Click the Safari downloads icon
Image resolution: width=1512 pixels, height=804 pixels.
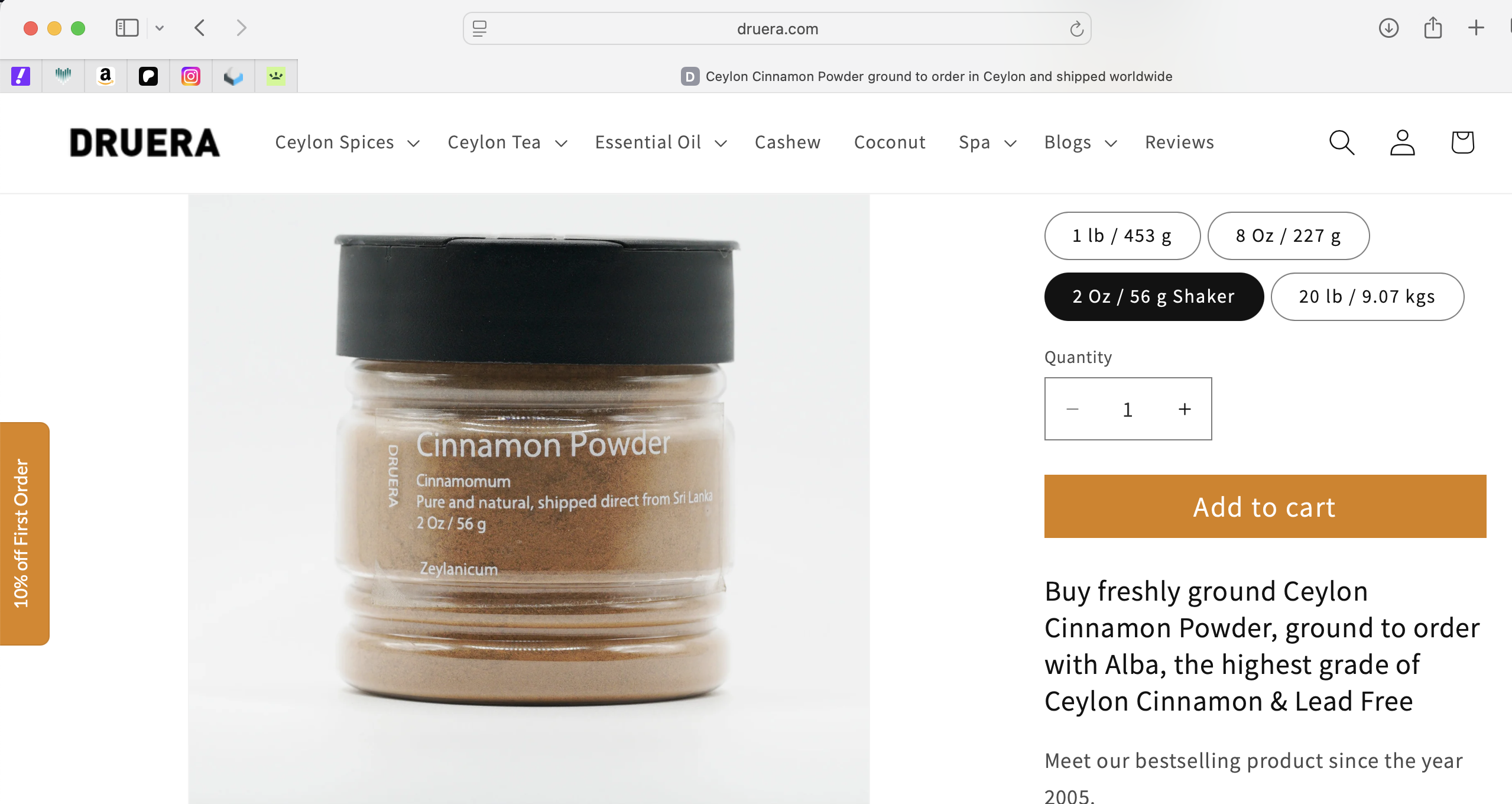(1388, 28)
